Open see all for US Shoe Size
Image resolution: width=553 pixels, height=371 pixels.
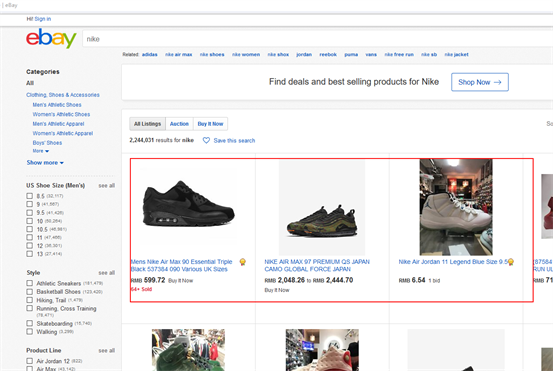pos(107,186)
